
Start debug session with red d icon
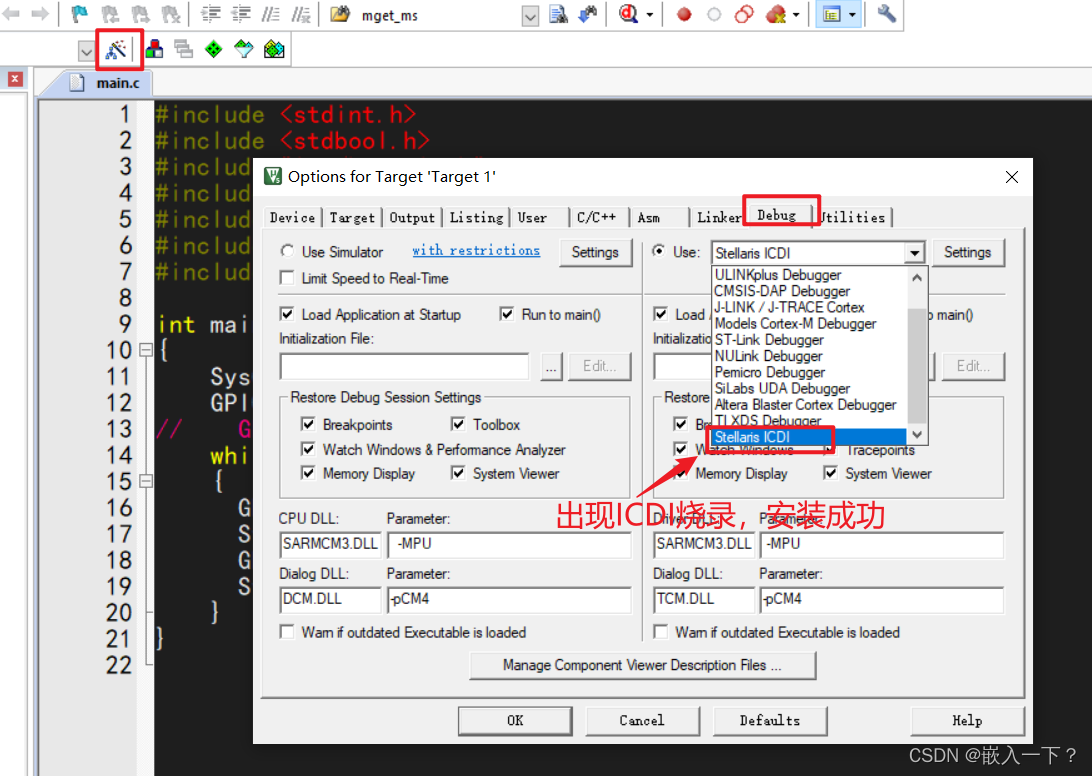tap(629, 13)
